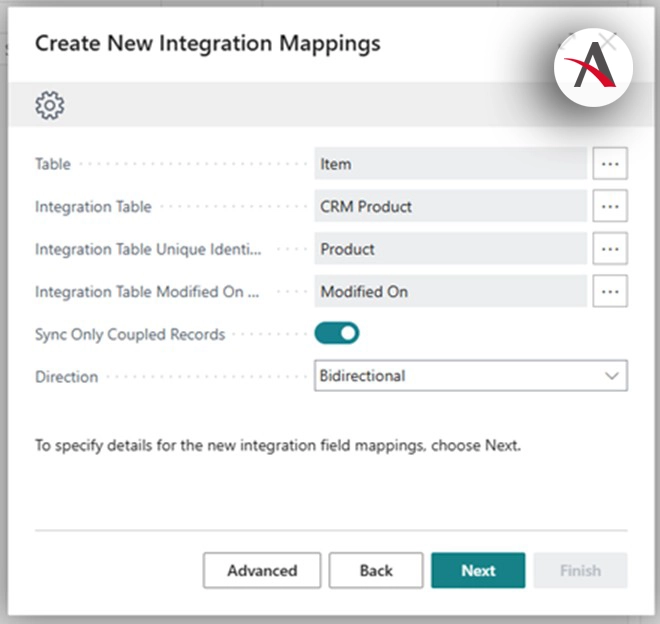
Task: Open the Direction dropdown
Action: point(470,376)
